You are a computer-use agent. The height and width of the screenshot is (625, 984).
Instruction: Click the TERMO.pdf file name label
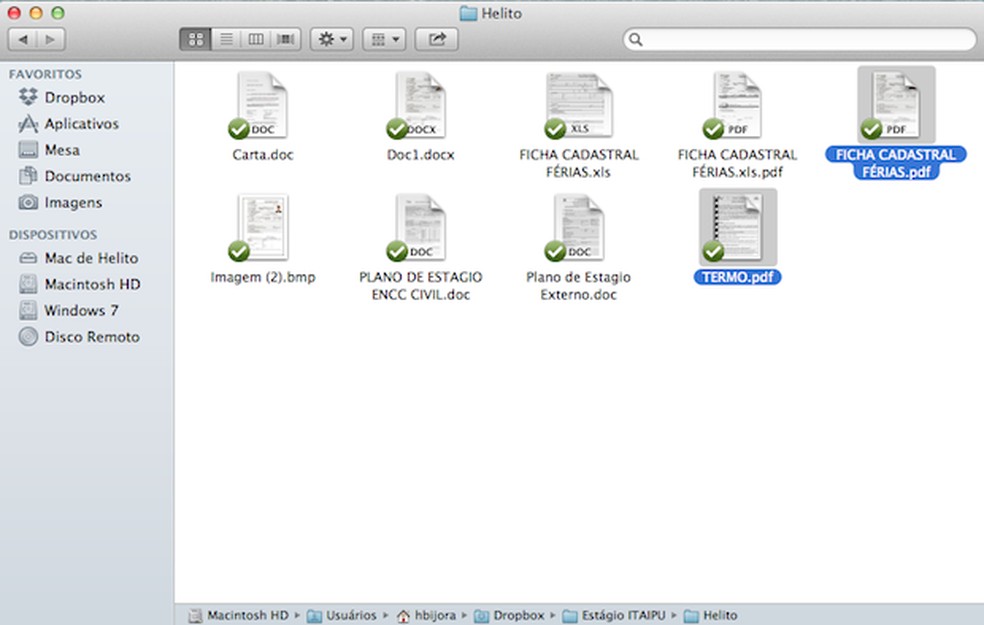[x=737, y=277]
